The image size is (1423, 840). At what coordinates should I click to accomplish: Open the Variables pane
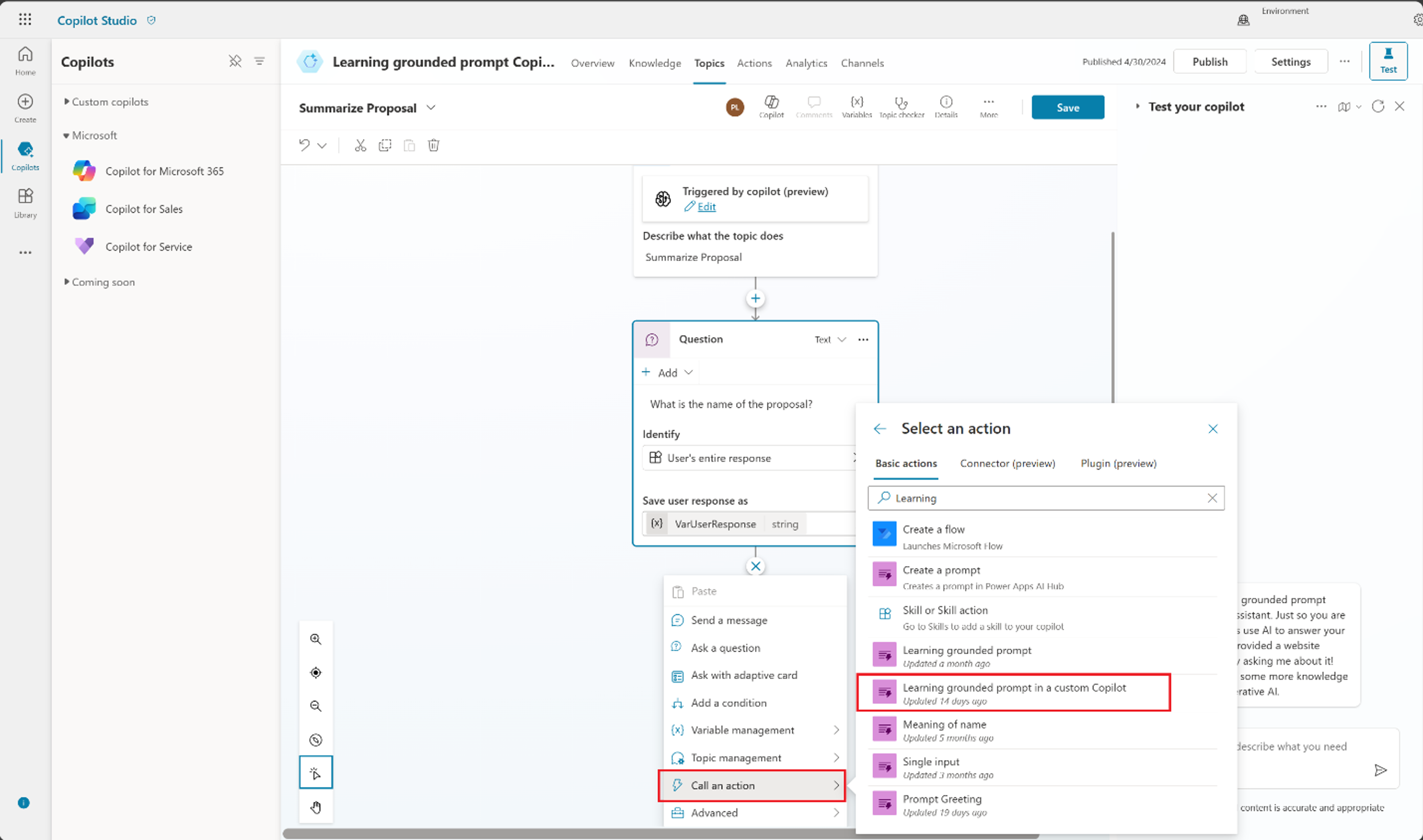click(x=856, y=106)
